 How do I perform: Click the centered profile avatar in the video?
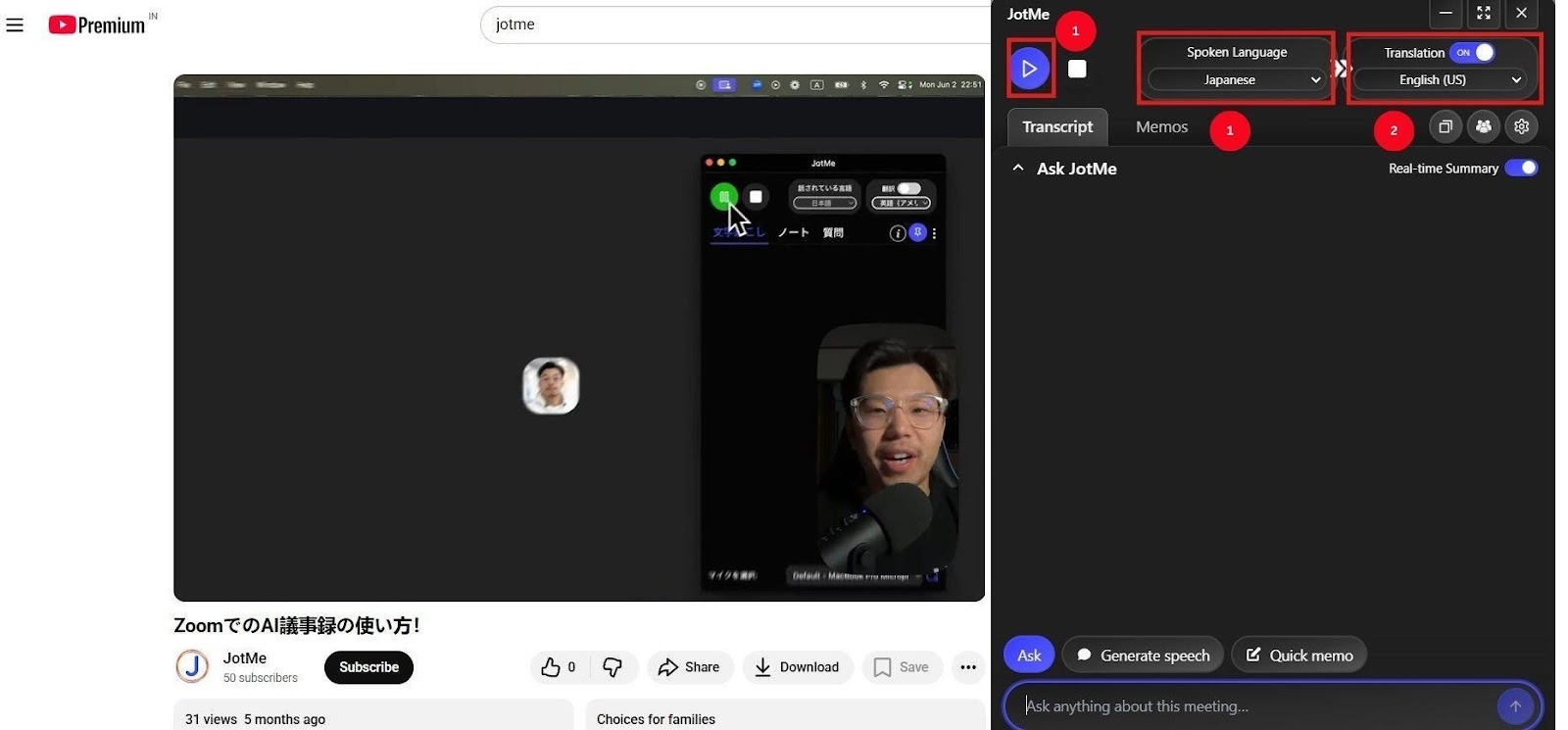pyautogui.click(x=551, y=385)
